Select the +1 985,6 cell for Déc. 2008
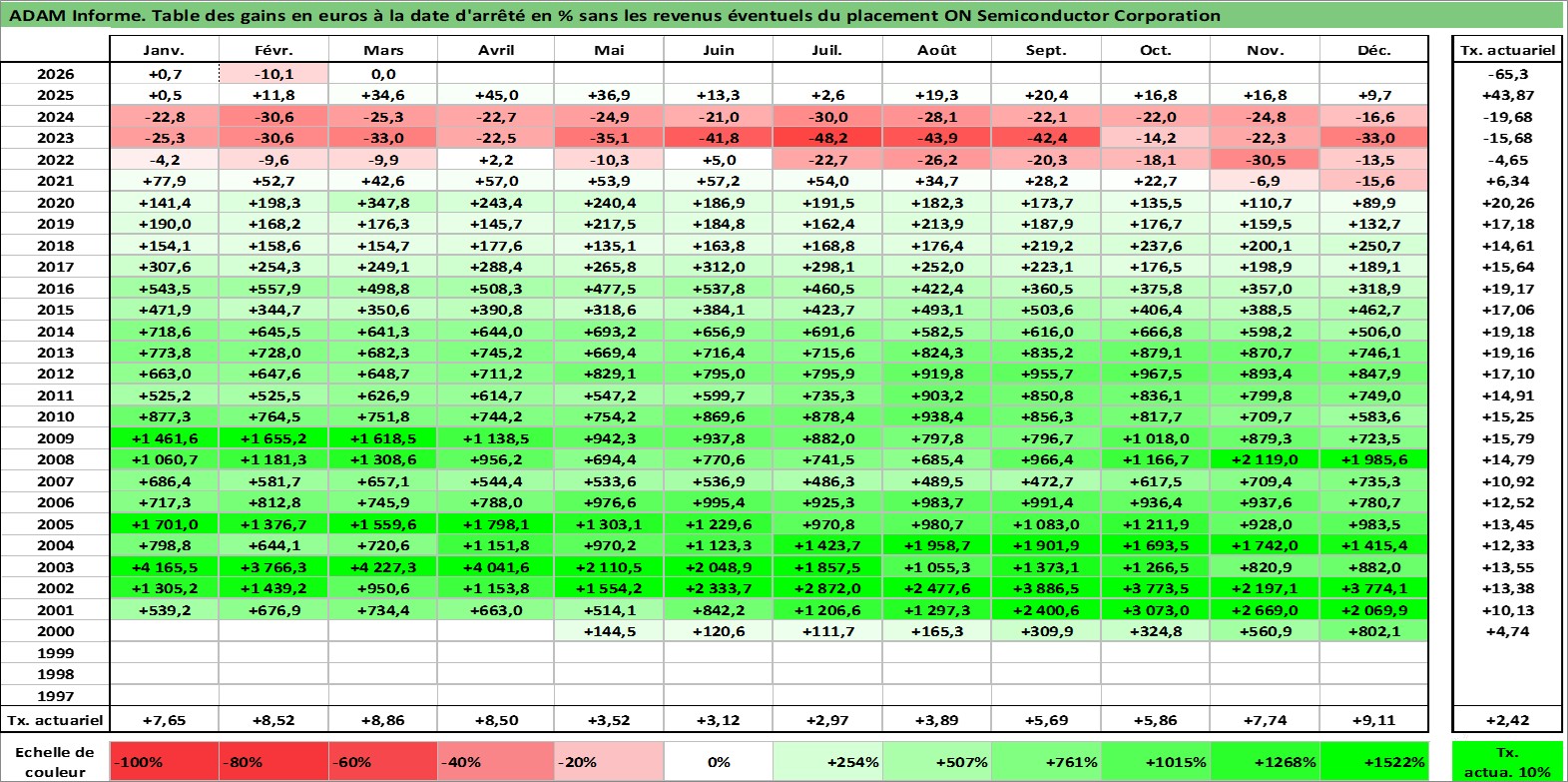1568x782 pixels. [x=1373, y=459]
